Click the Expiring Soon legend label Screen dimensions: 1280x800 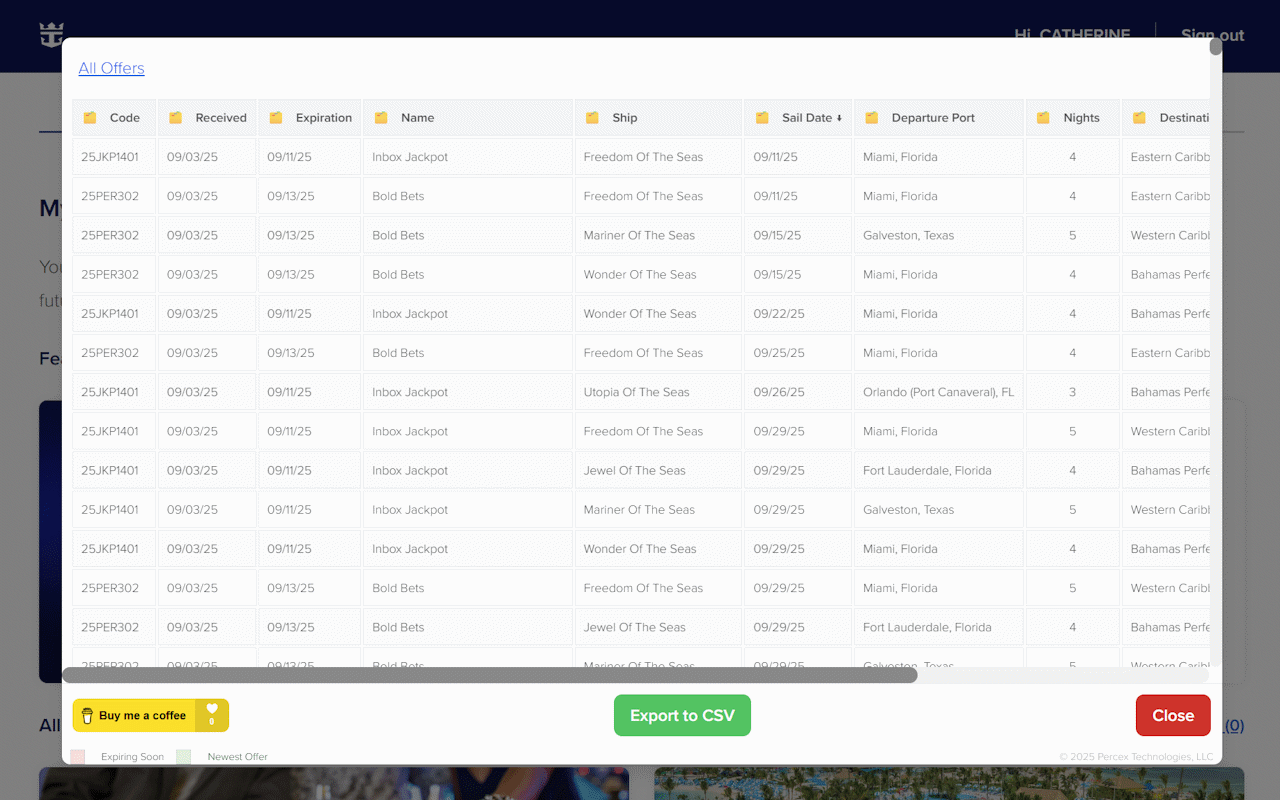coord(132,757)
